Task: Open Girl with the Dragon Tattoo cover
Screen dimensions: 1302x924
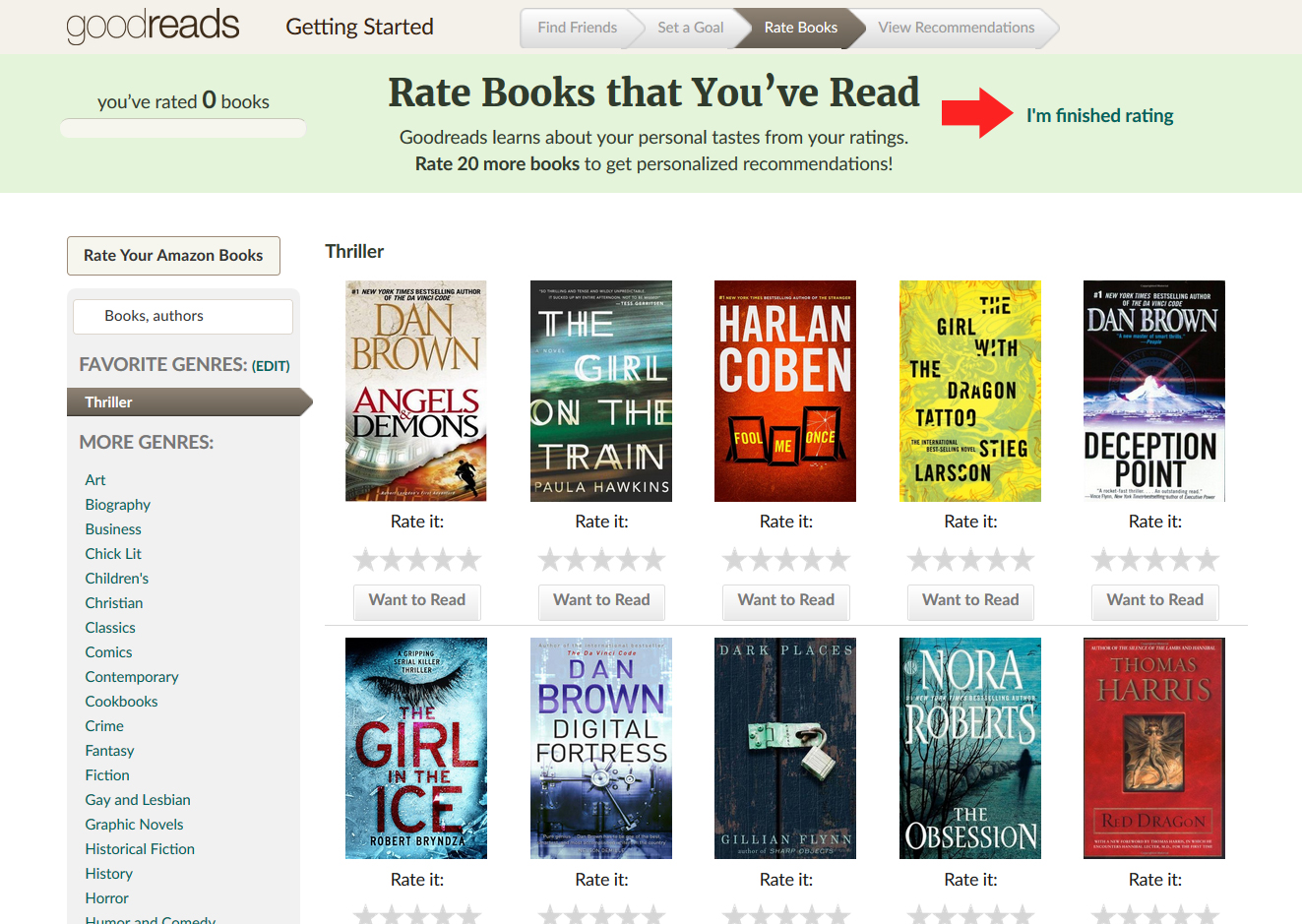Action: pyautogui.click(x=970, y=391)
